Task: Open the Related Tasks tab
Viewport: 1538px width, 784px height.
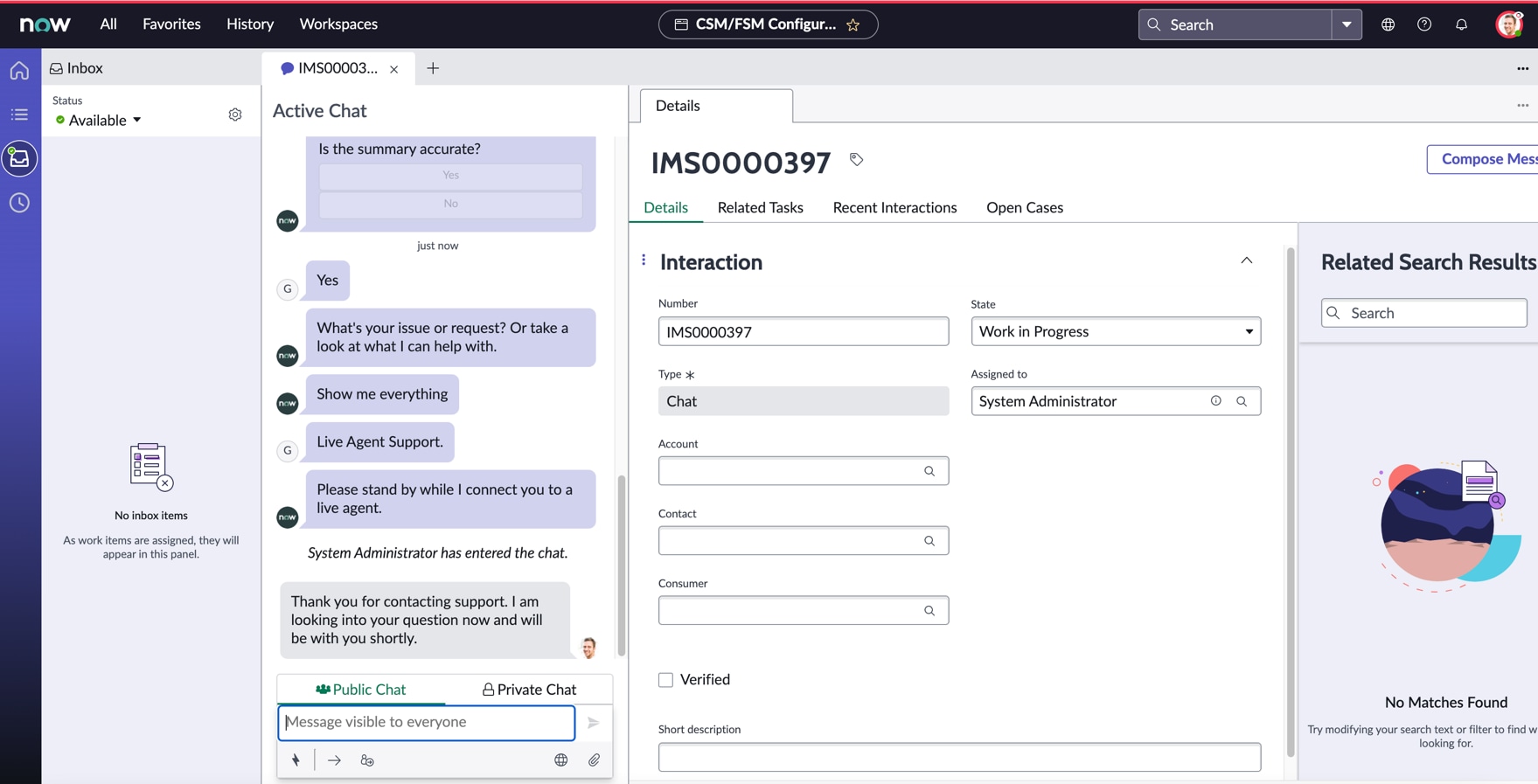Action: pyautogui.click(x=760, y=207)
